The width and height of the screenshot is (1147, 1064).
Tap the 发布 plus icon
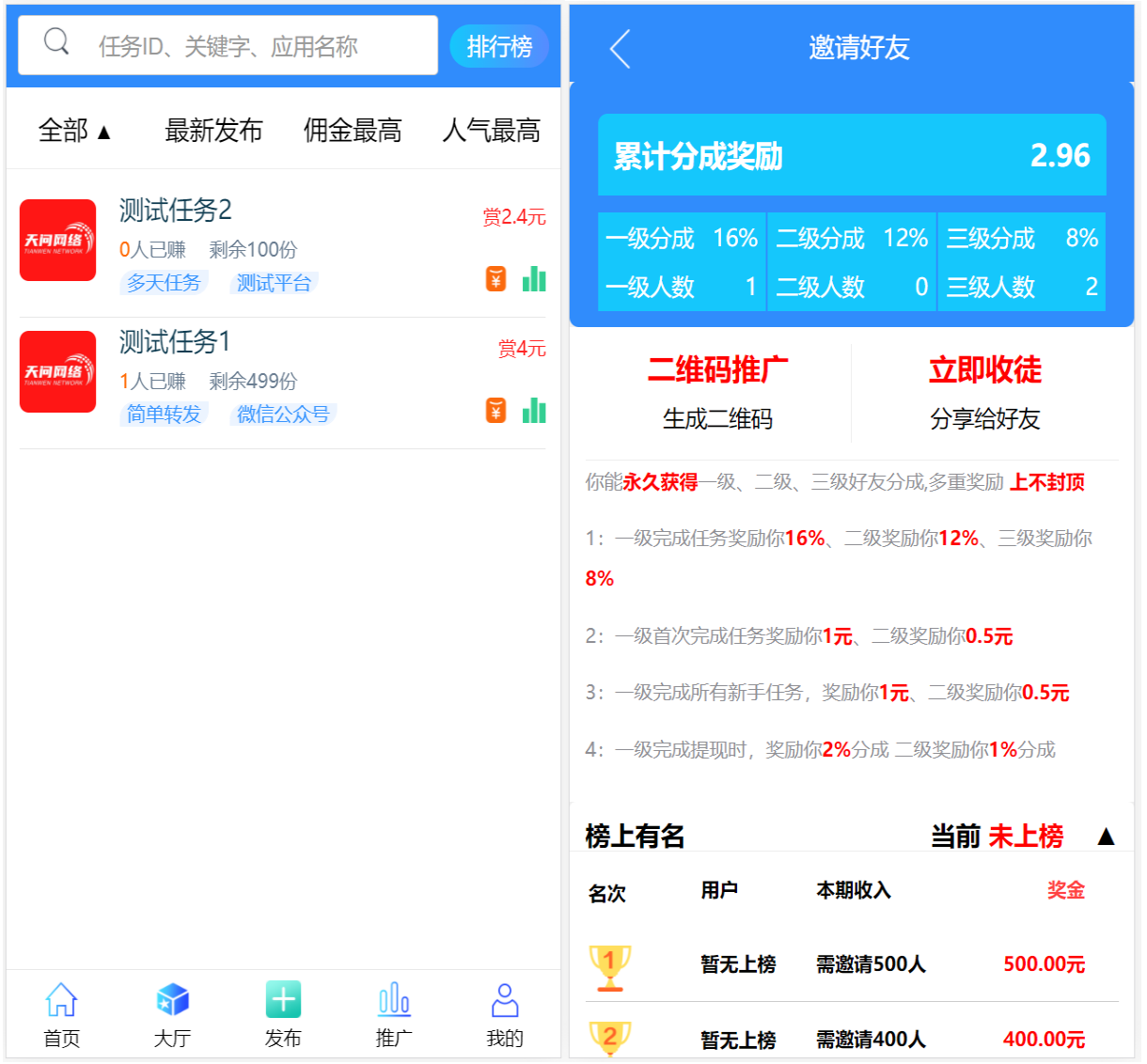tap(283, 1000)
